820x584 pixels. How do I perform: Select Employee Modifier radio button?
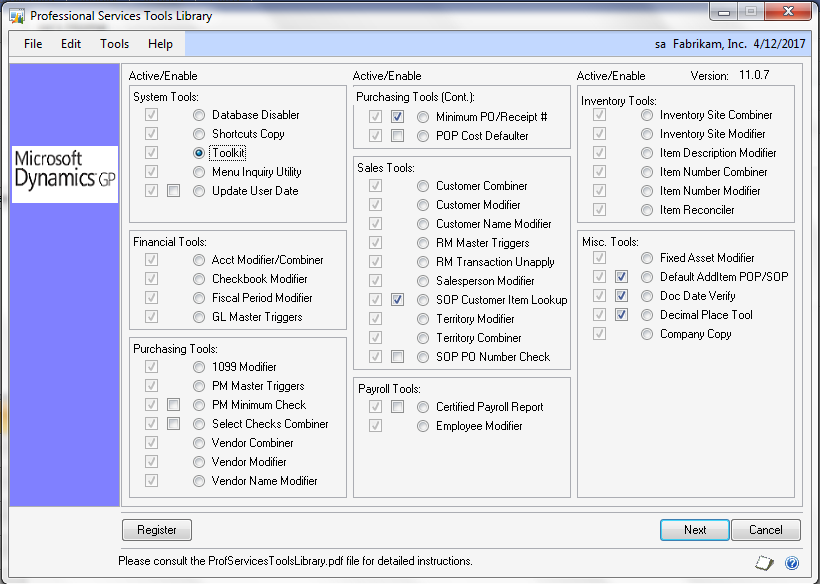coord(423,426)
